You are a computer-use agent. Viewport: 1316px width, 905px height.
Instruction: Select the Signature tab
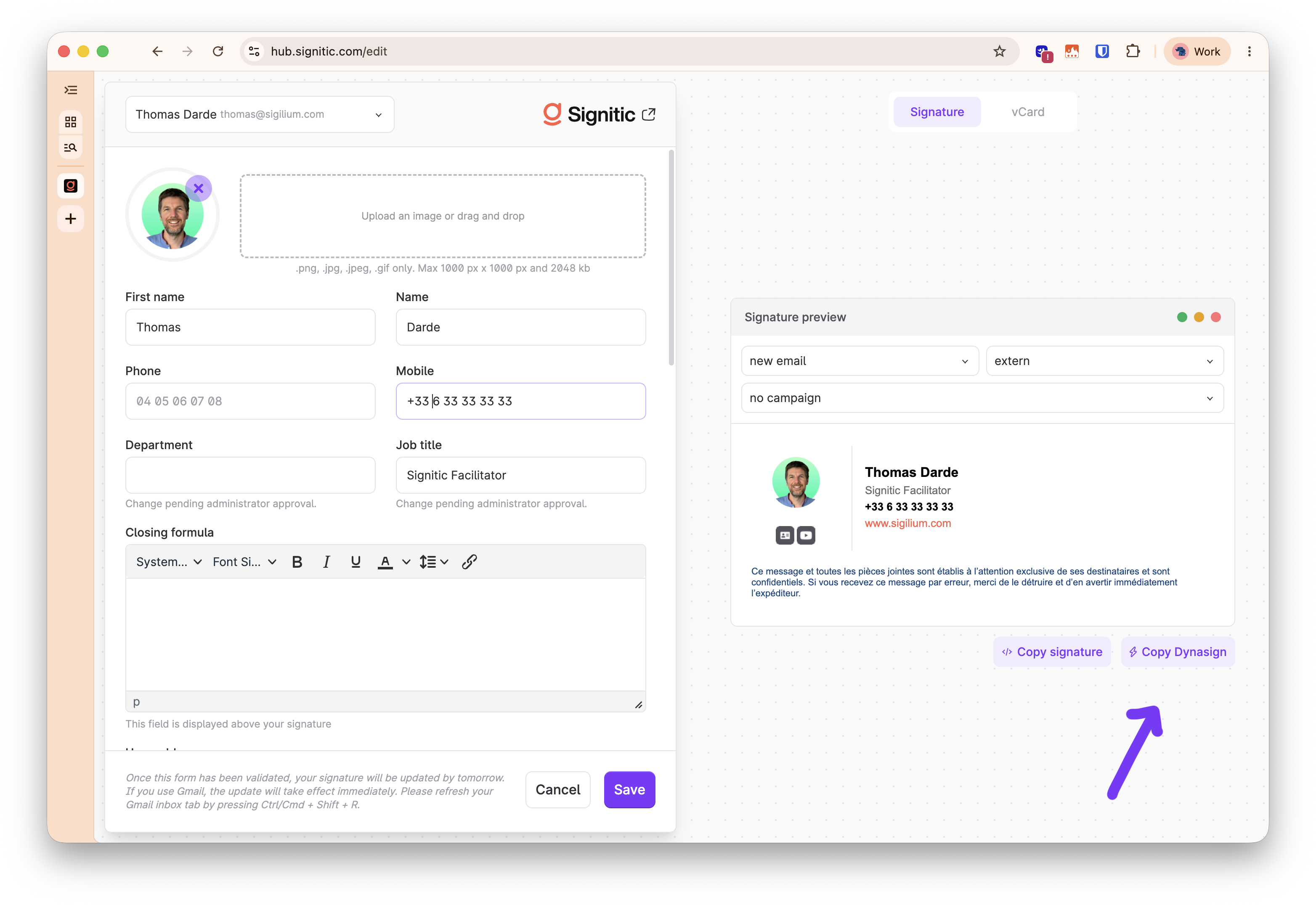tap(937, 112)
